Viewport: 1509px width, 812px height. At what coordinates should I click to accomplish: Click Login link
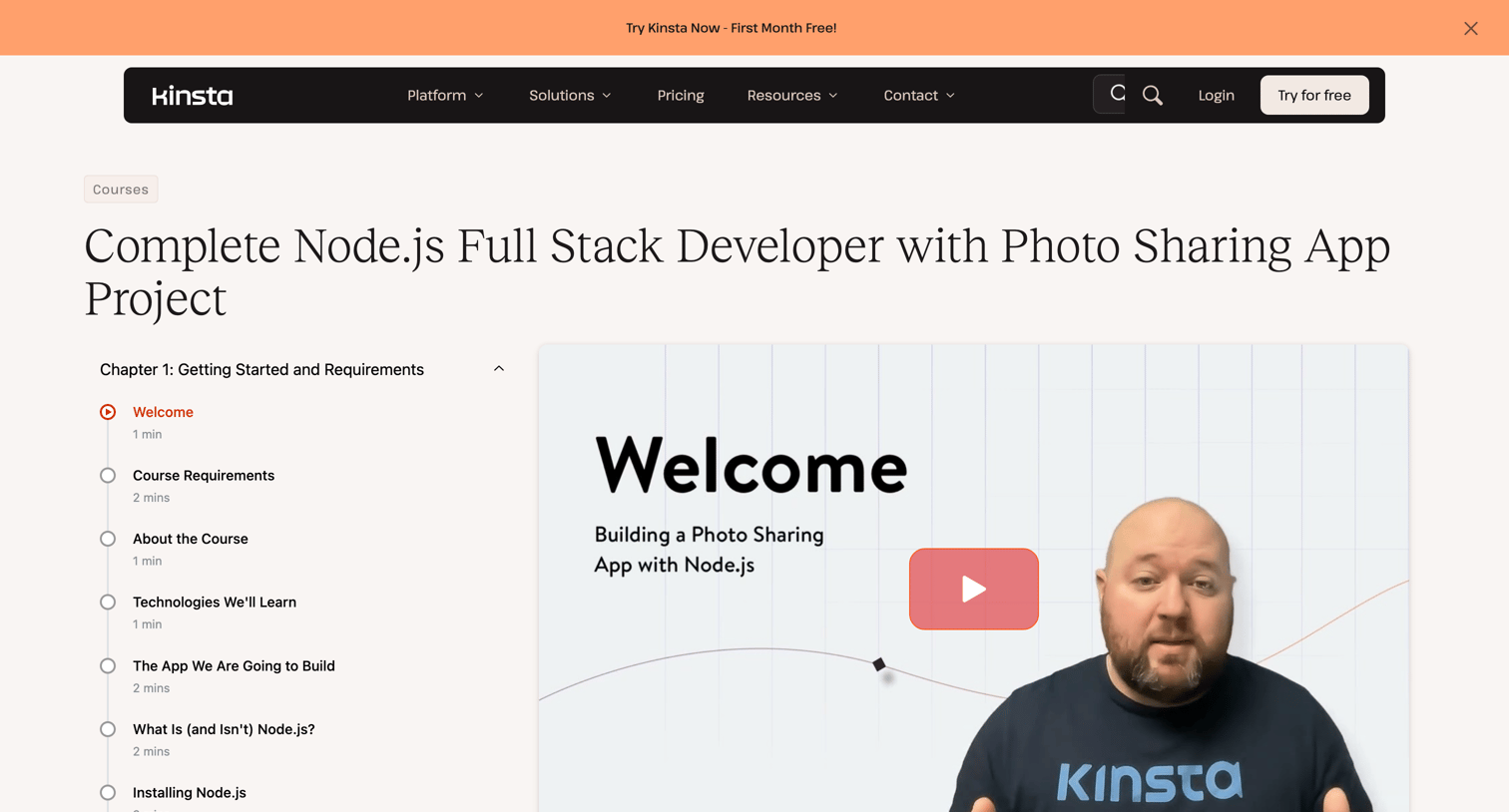pos(1216,95)
